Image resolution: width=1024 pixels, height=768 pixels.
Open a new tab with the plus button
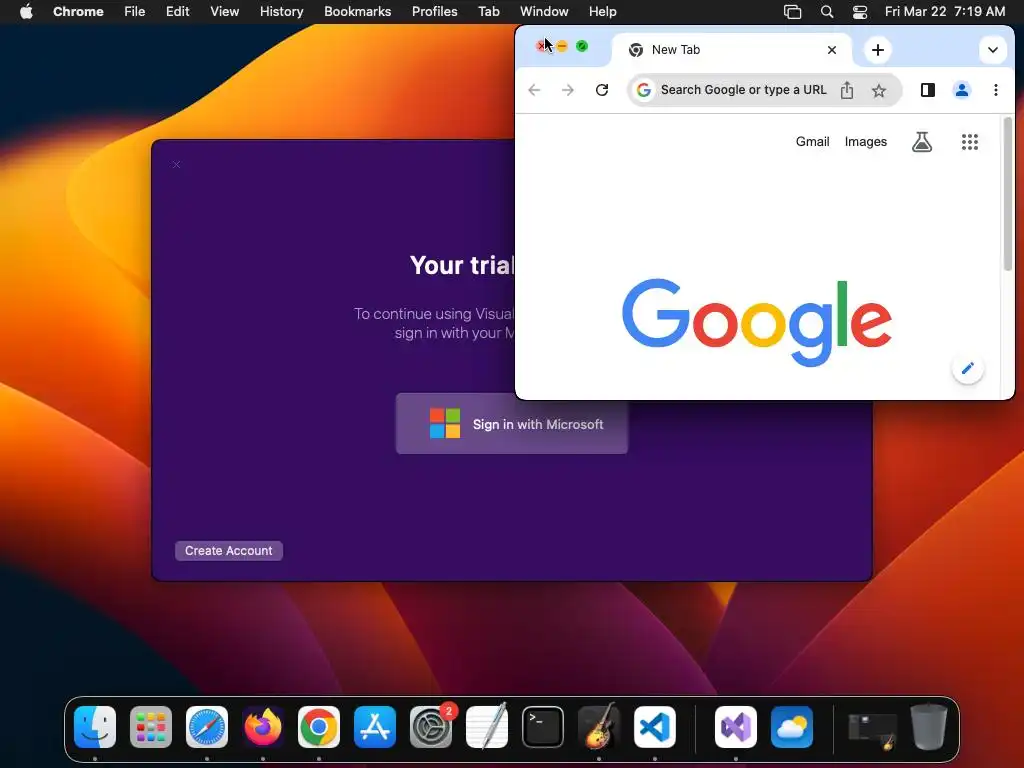click(878, 50)
